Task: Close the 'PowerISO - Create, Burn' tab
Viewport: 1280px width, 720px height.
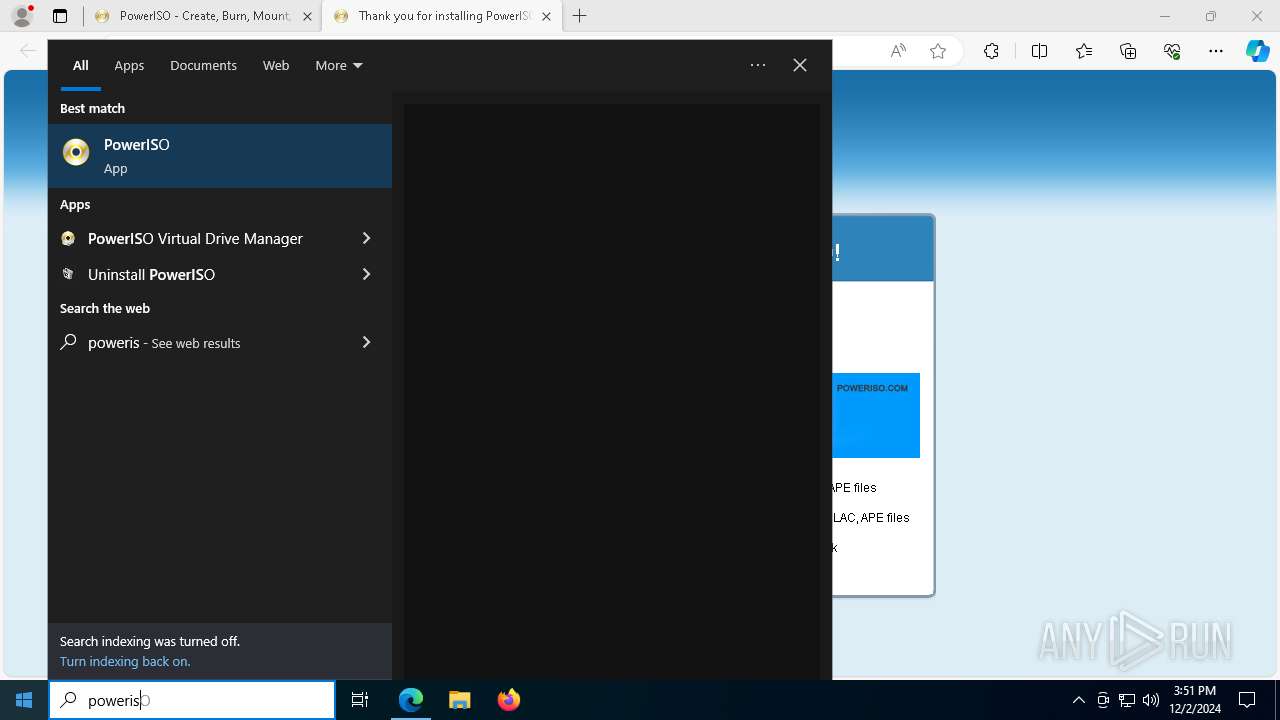Action: point(308,16)
